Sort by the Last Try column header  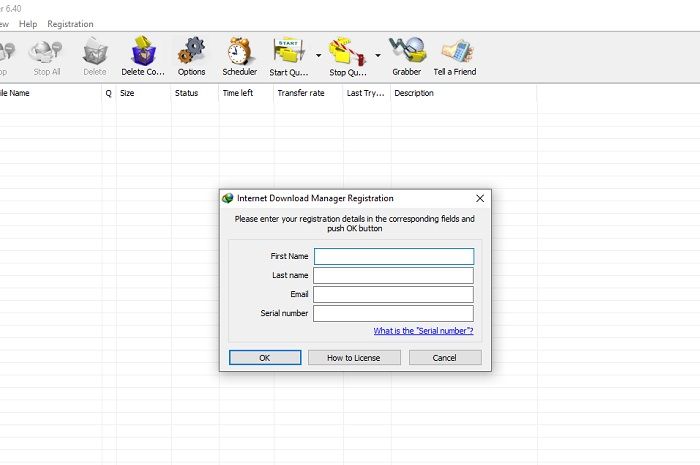pyautogui.click(x=367, y=93)
